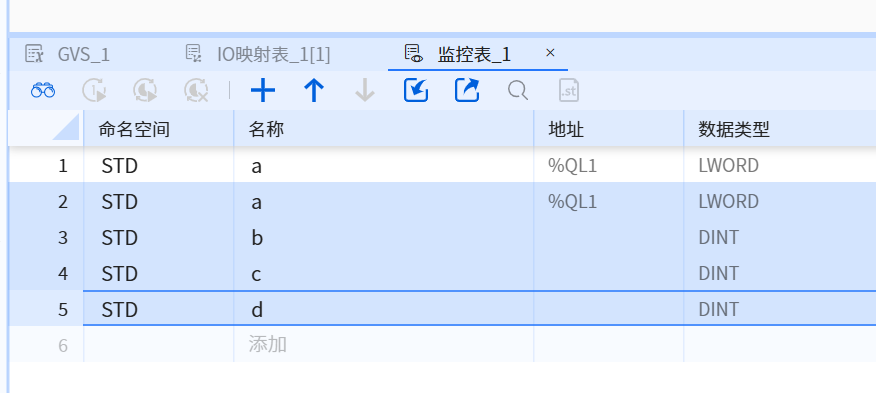Click the cancel cyclic write icon

tap(197, 90)
